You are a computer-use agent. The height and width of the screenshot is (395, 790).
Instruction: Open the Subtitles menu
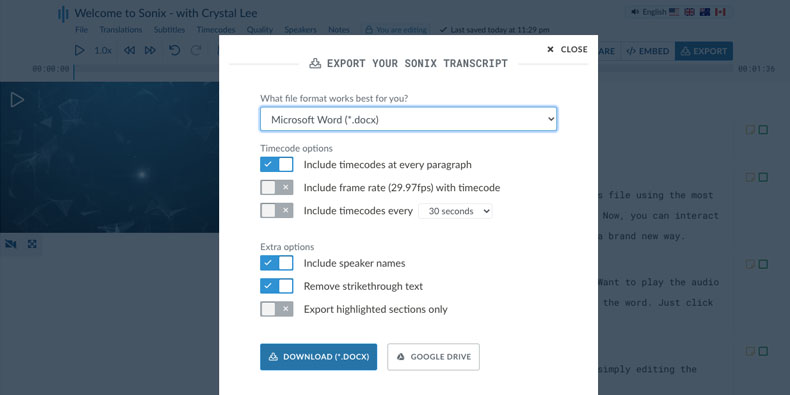coord(169,30)
